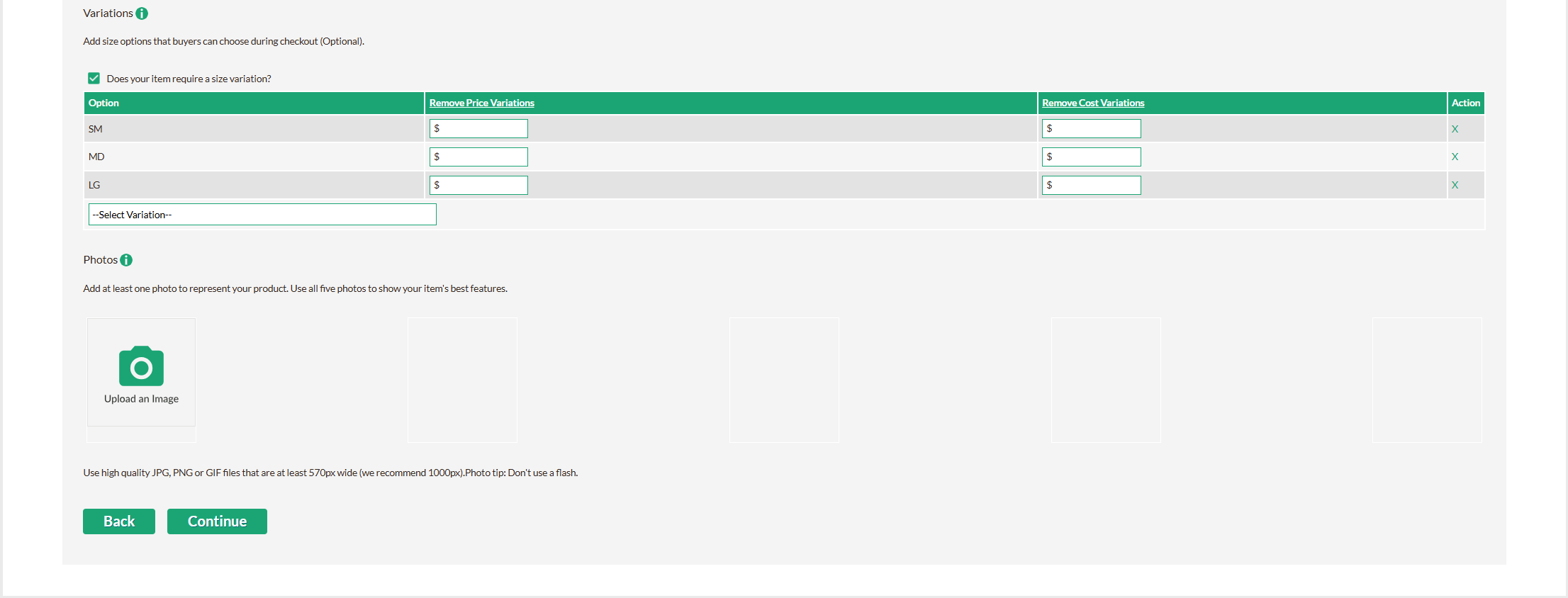Focus the SM cost input field
The width and height of the screenshot is (1568, 598).
point(1092,128)
